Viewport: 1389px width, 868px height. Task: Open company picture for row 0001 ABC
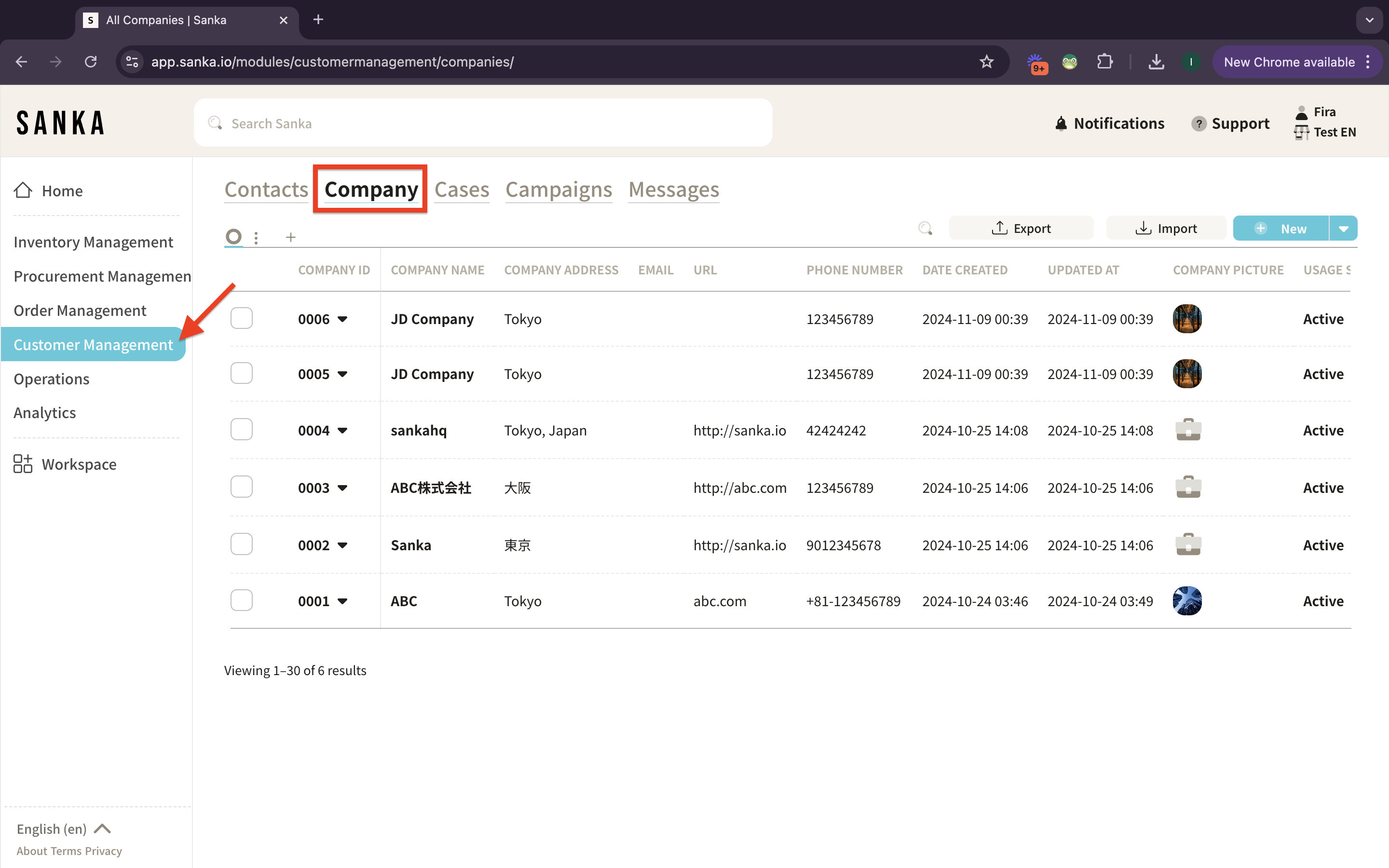click(1187, 601)
